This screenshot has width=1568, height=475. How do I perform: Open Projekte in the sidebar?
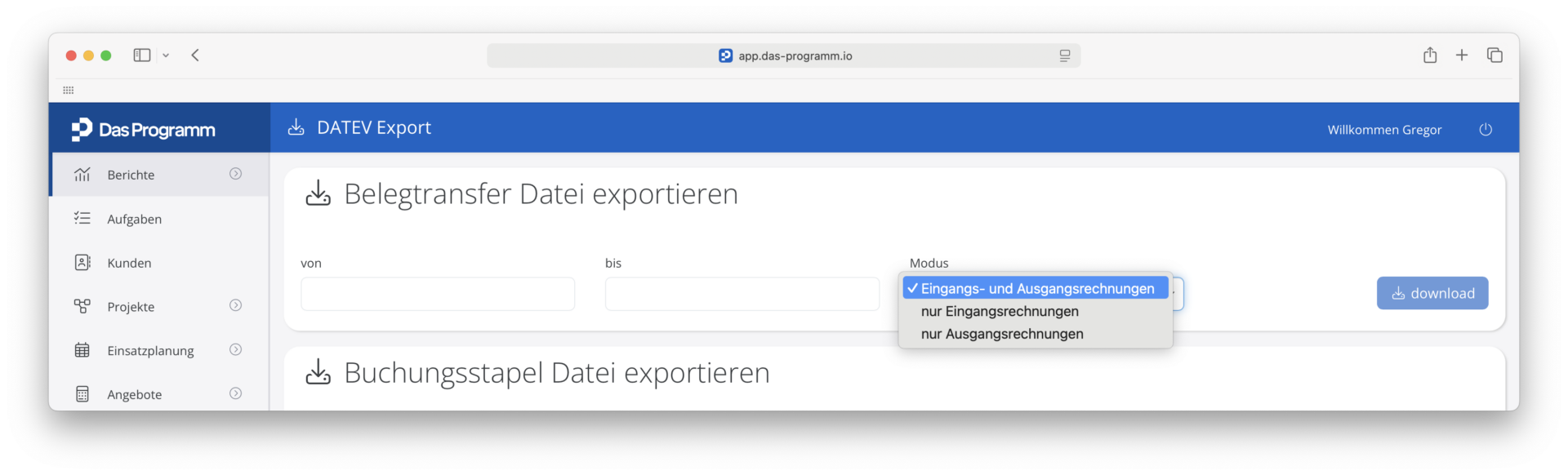(159, 307)
